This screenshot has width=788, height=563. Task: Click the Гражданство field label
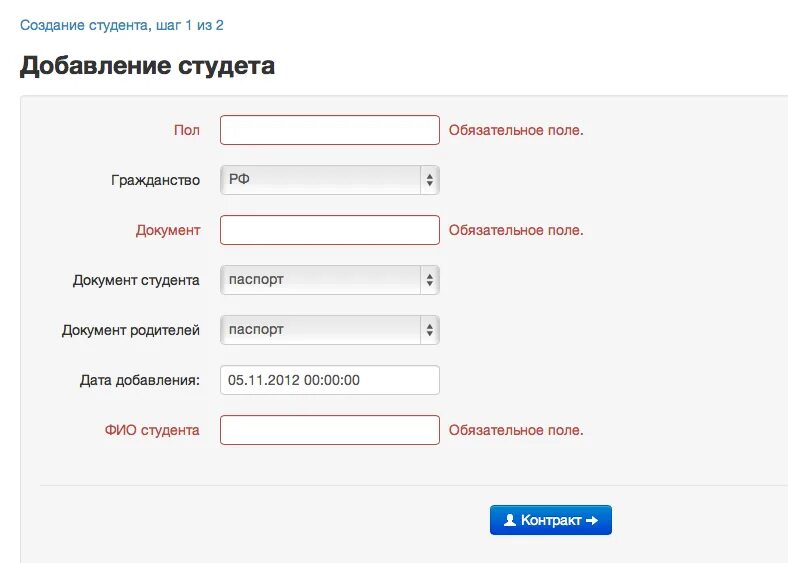155,180
